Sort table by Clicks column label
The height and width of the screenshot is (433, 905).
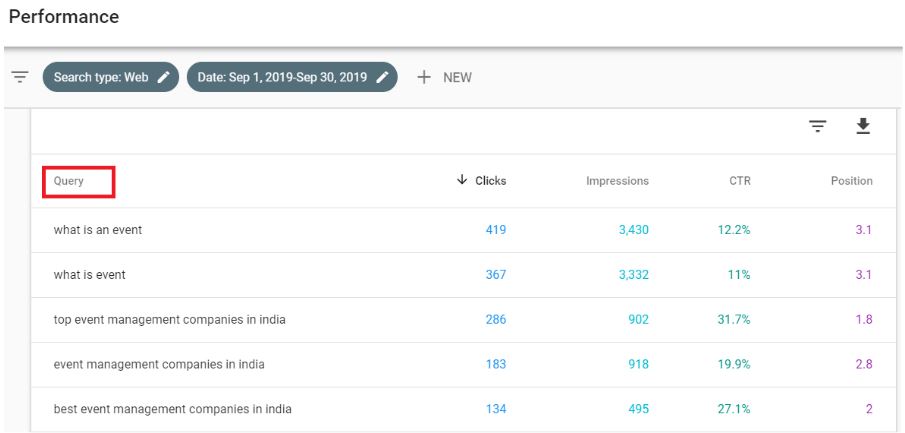coord(491,181)
